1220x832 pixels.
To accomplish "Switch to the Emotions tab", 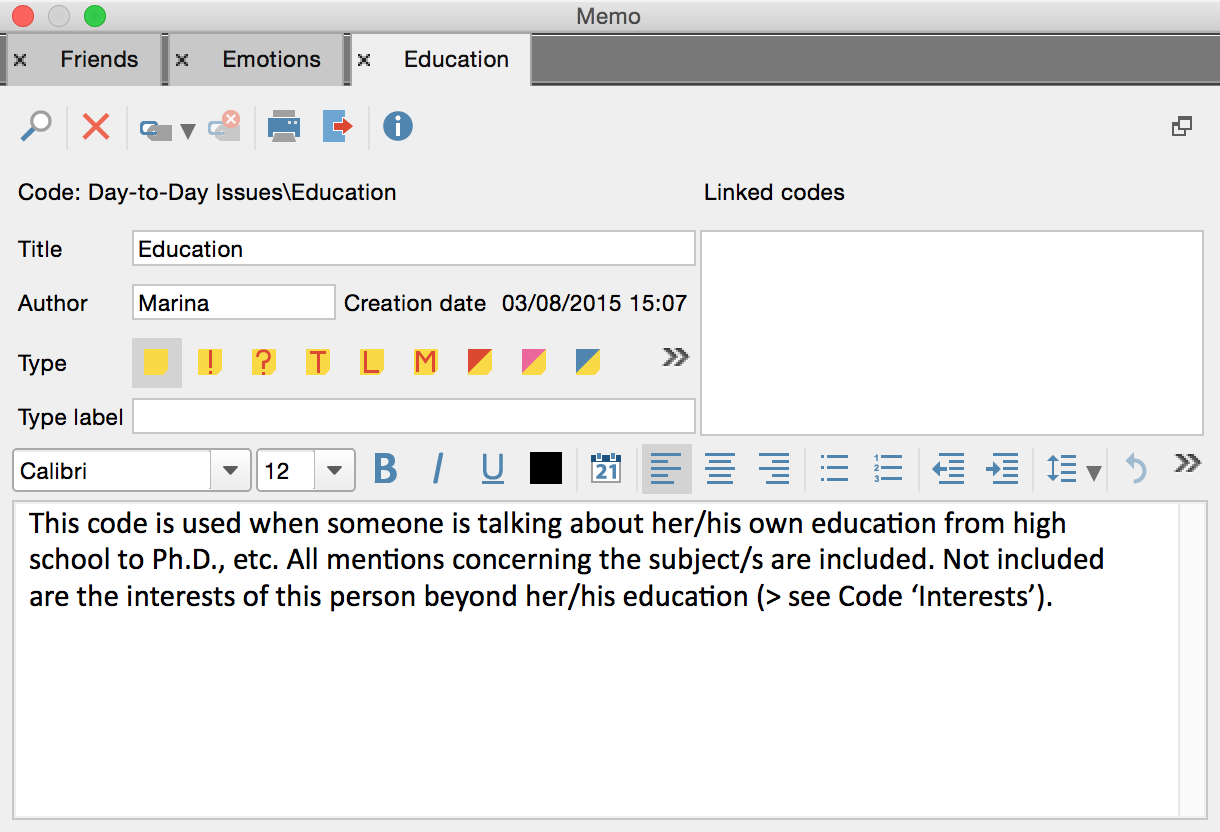I will point(271,60).
